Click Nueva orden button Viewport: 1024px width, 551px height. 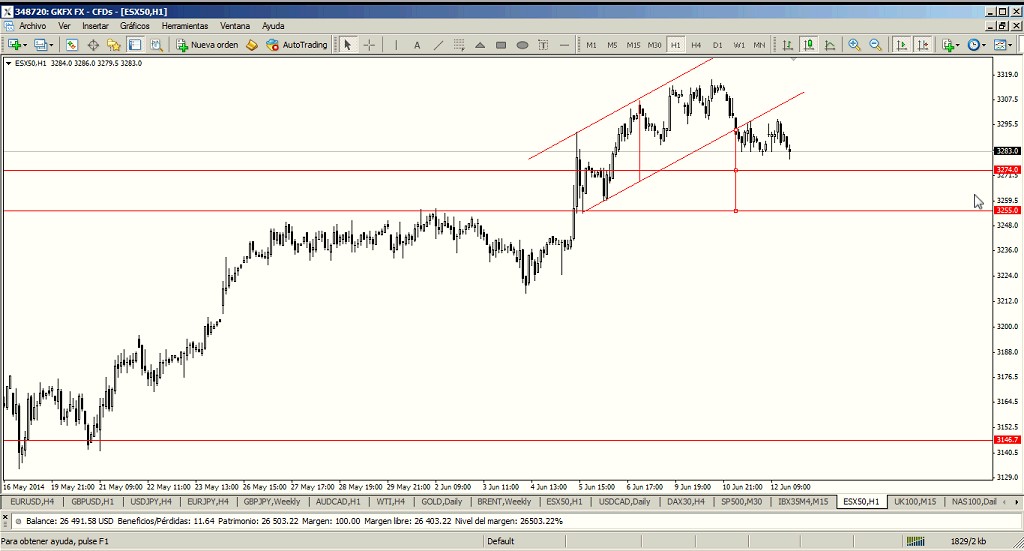click(208, 44)
